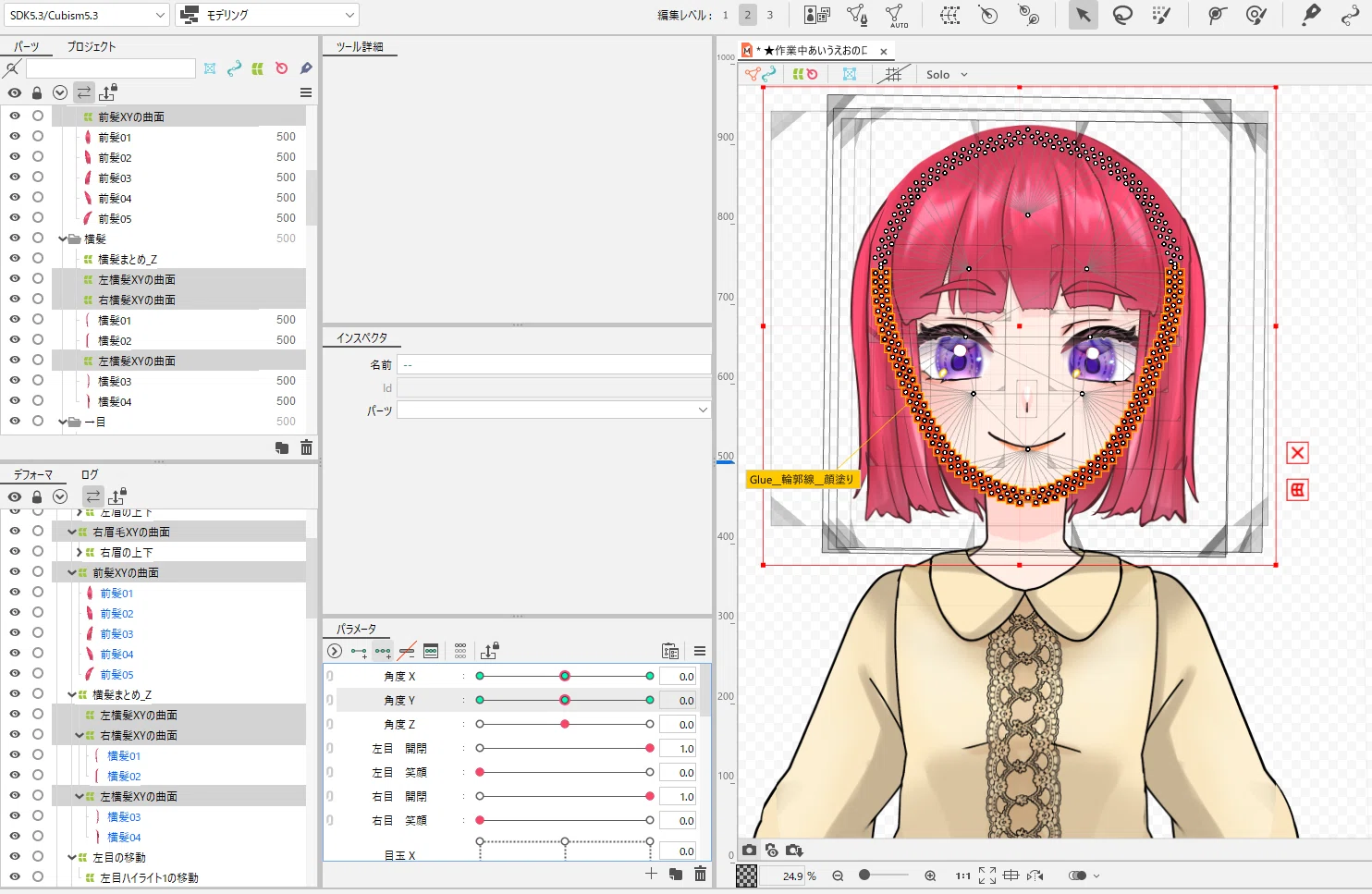Click the grid display icon in canvas toolbar
The image size is (1372, 894).
(x=892, y=74)
